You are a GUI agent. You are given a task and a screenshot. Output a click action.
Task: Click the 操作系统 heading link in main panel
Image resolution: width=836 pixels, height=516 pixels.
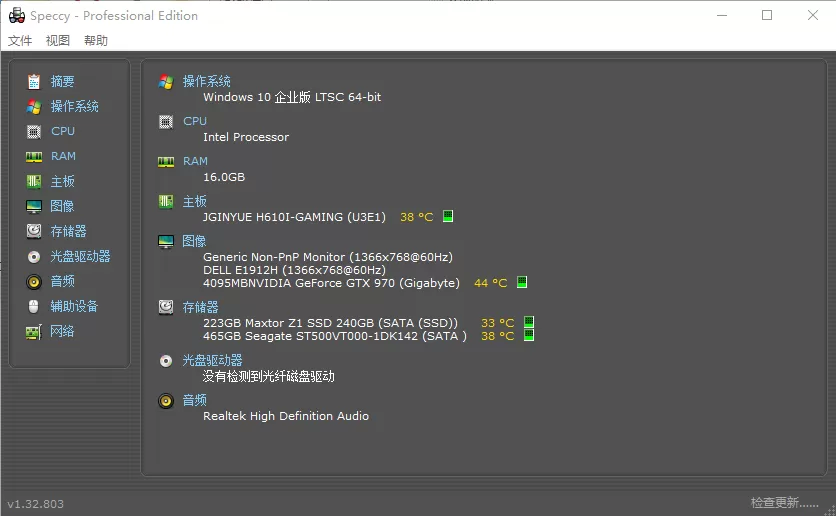pos(207,82)
